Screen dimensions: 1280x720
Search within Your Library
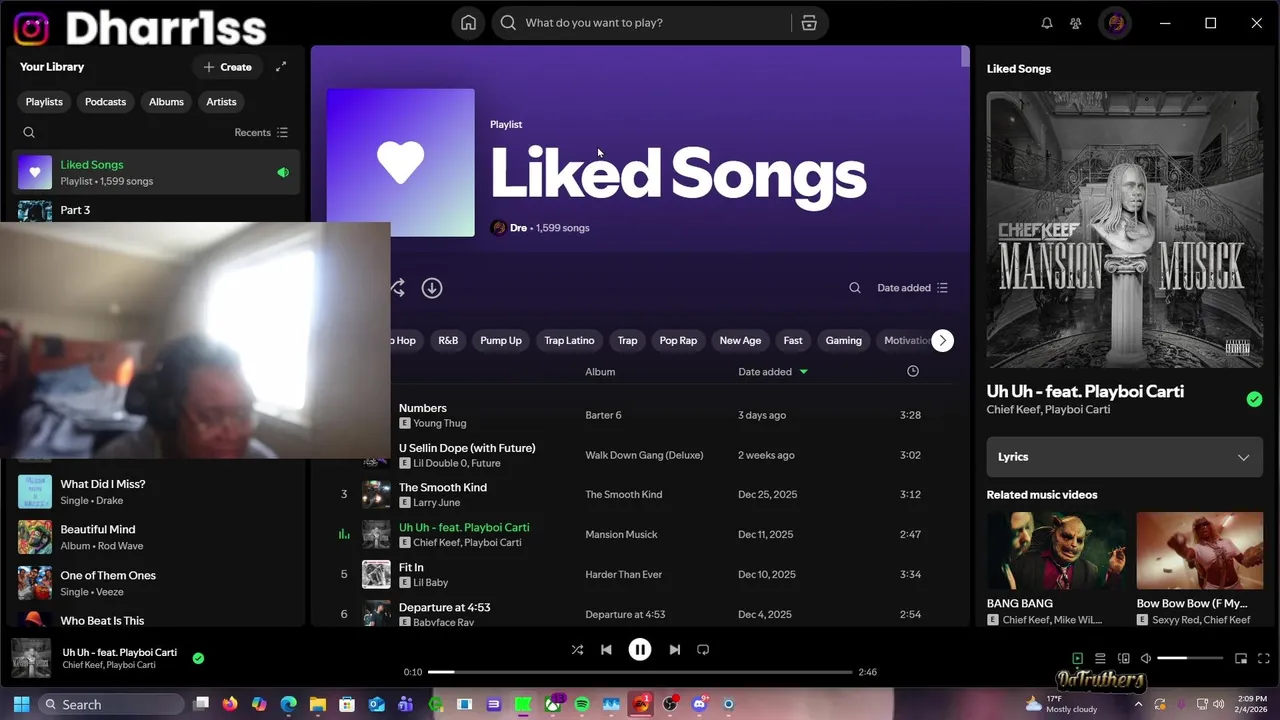(29, 132)
